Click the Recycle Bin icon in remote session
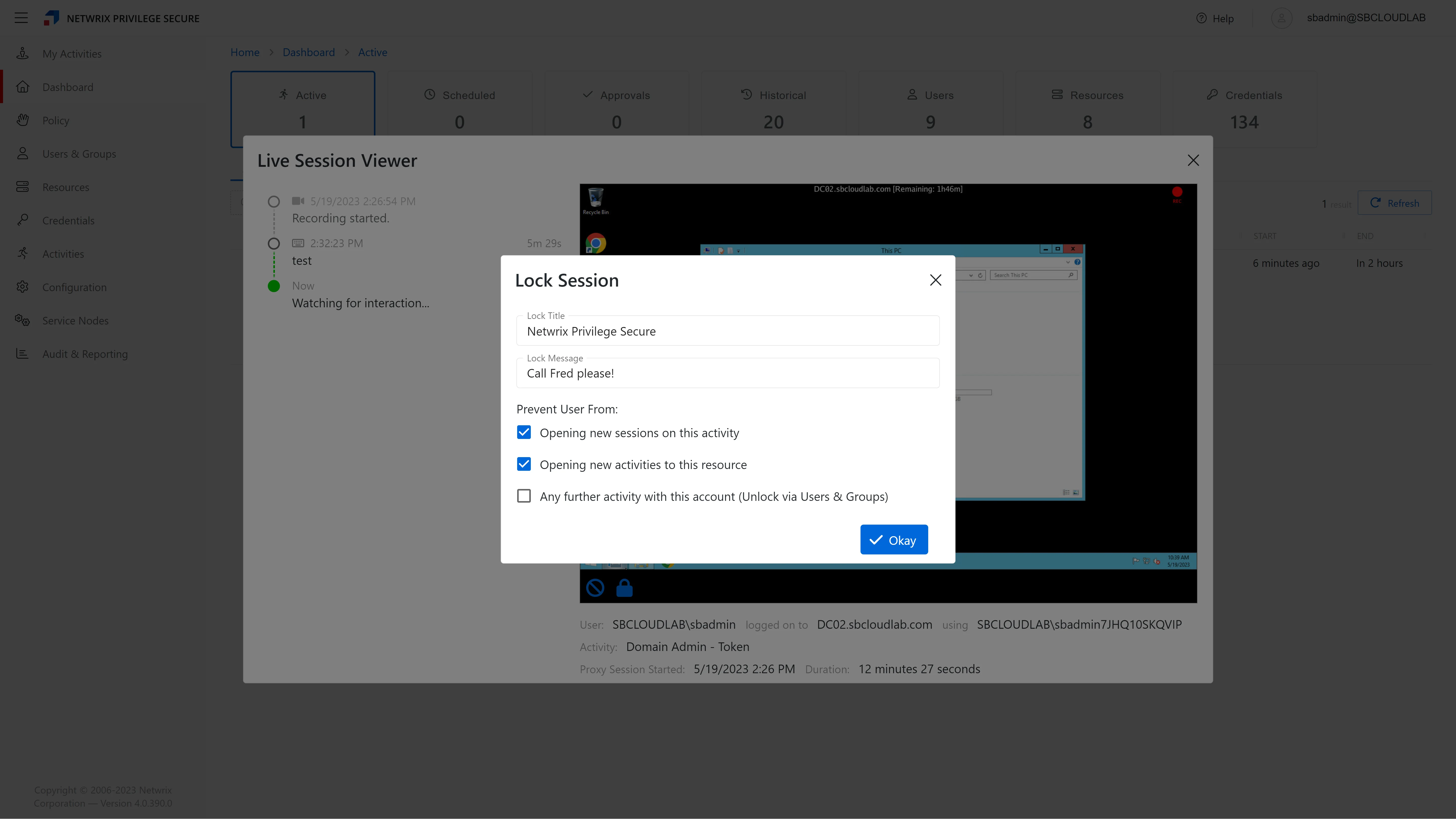1456x819 pixels. pyautogui.click(x=596, y=201)
